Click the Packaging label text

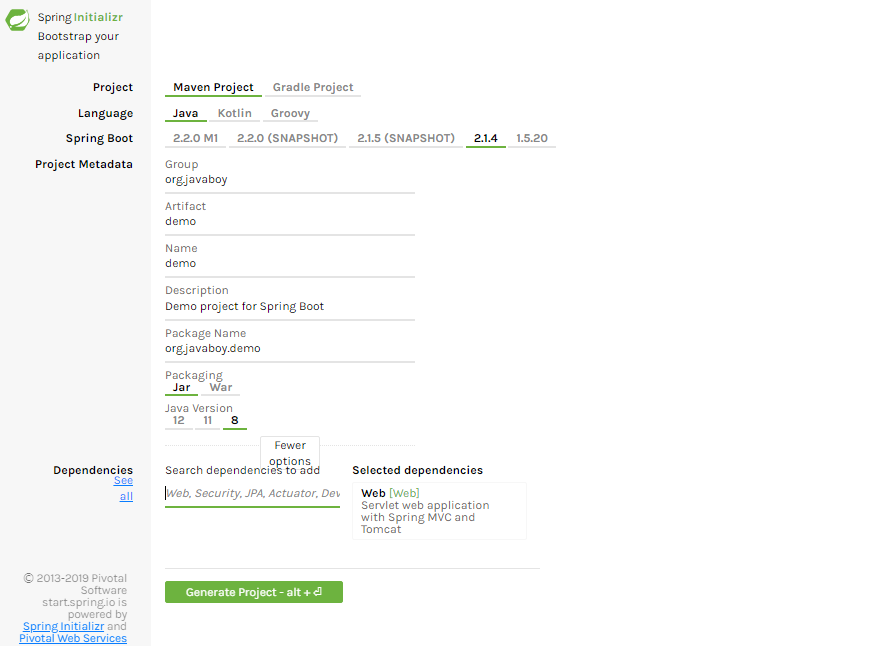pyautogui.click(x=193, y=375)
